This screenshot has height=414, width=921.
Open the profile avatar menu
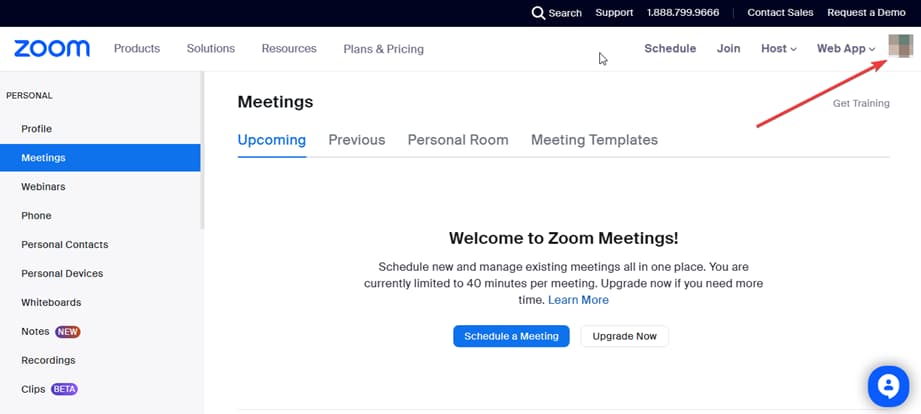pos(900,47)
